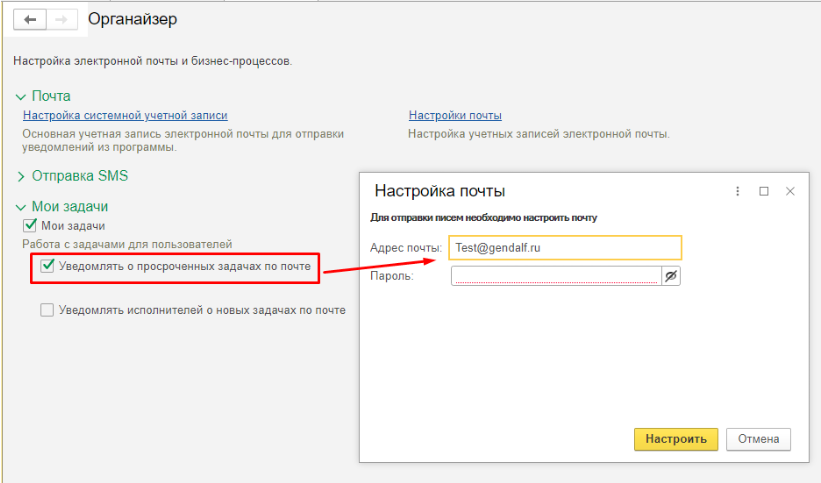Click the forward arrow navigation button
821x483 pixels.
tap(61, 19)
